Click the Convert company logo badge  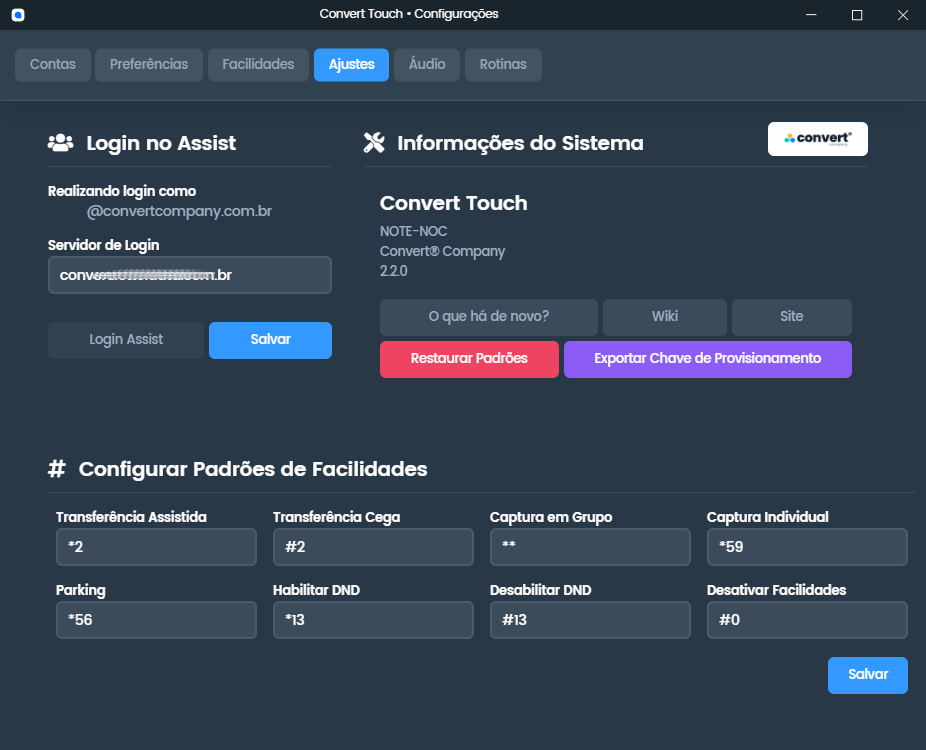(817, 139)
